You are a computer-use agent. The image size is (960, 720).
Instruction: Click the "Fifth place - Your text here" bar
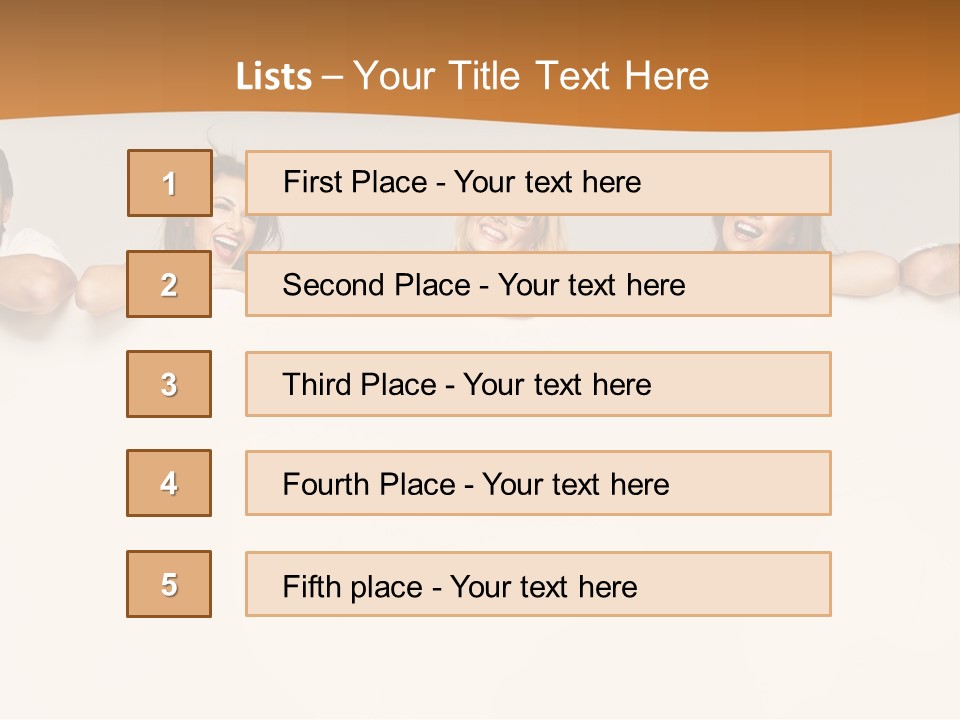[538, 584]
